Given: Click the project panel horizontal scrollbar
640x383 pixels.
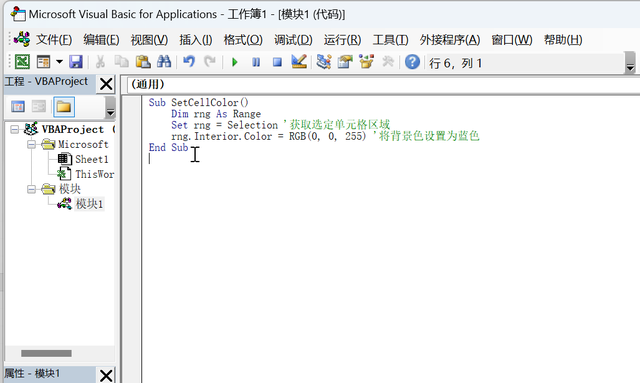Looking at the screenshot, I should [46, 353].
